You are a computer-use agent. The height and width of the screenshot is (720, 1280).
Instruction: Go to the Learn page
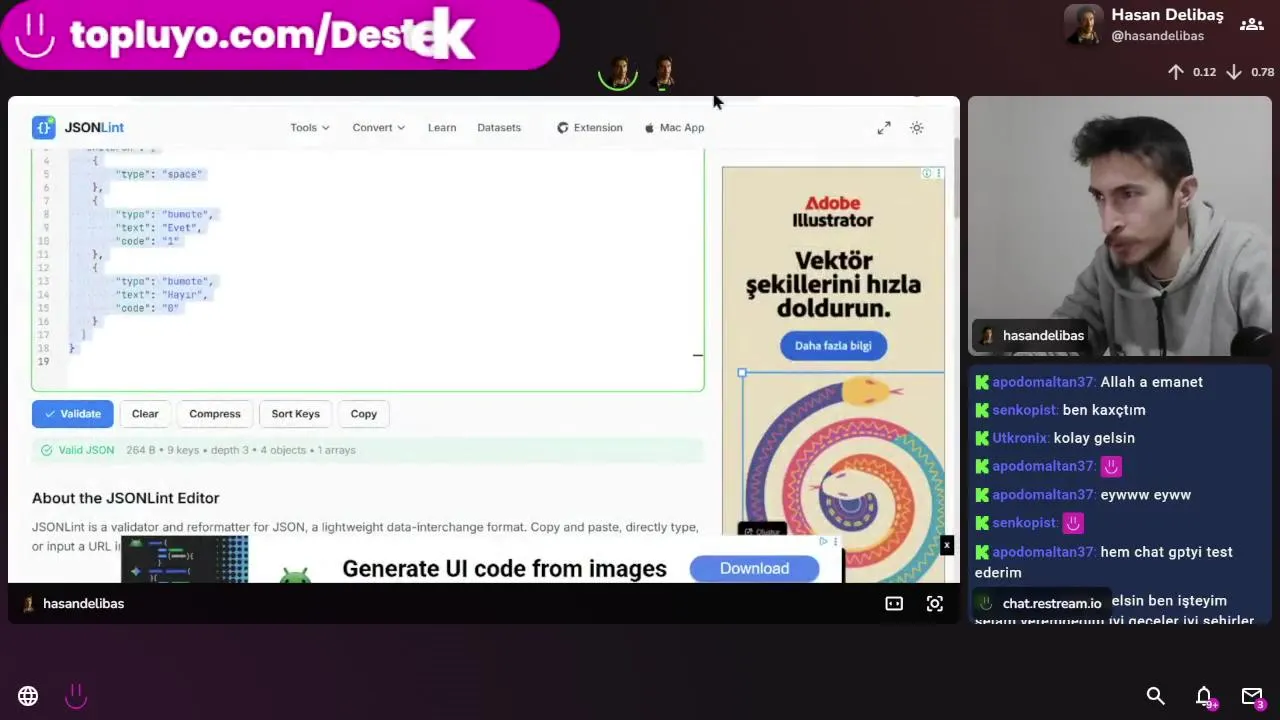click(442, 128)
